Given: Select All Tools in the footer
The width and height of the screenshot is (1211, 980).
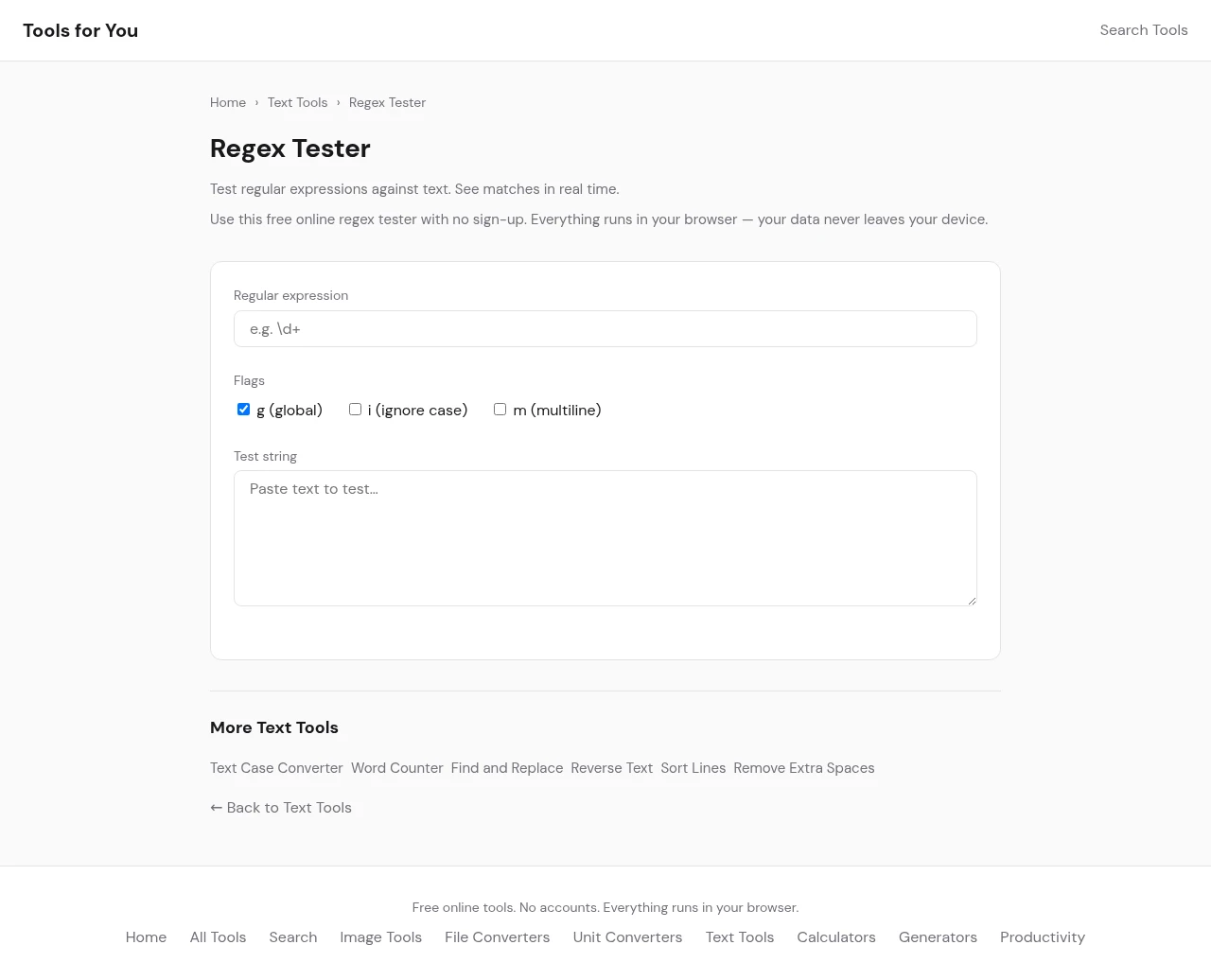Looking at the screenshot, I should [218, 937].
